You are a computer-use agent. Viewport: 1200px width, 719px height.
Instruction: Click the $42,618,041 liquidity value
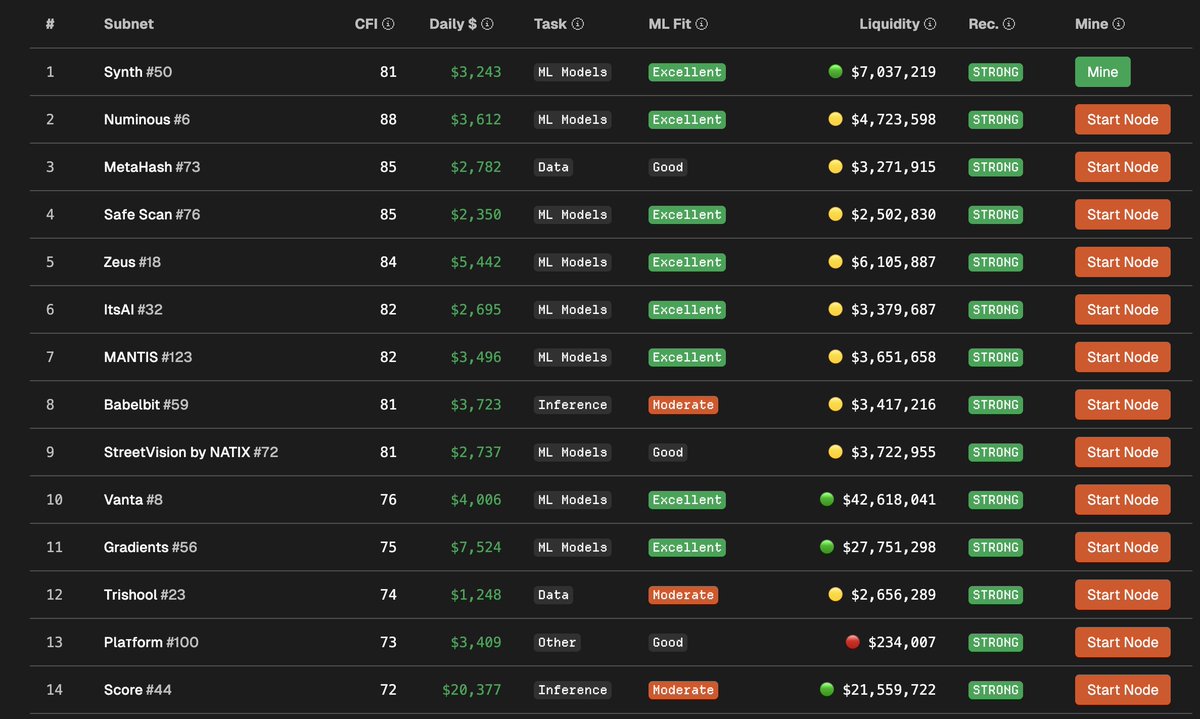[x=889, y=499]
